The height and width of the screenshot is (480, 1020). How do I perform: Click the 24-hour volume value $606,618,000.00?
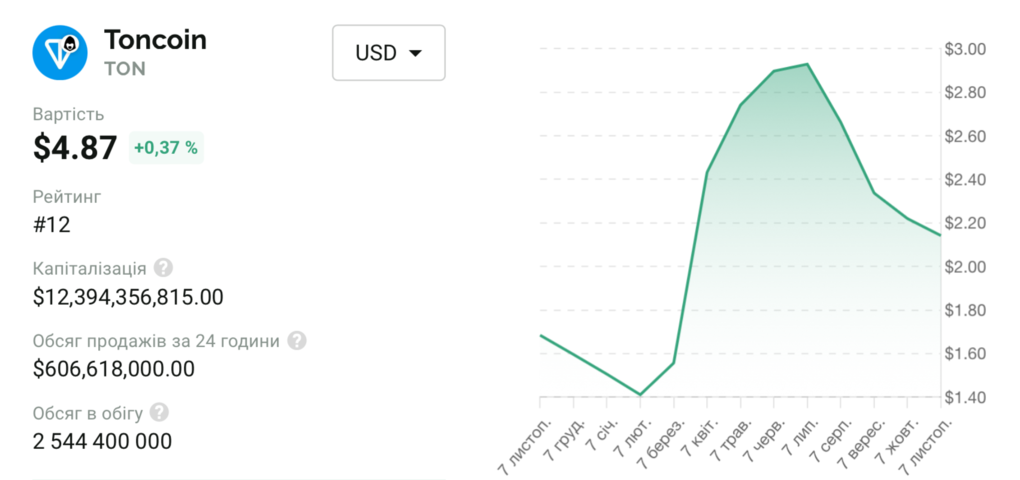tap(113, 369)
